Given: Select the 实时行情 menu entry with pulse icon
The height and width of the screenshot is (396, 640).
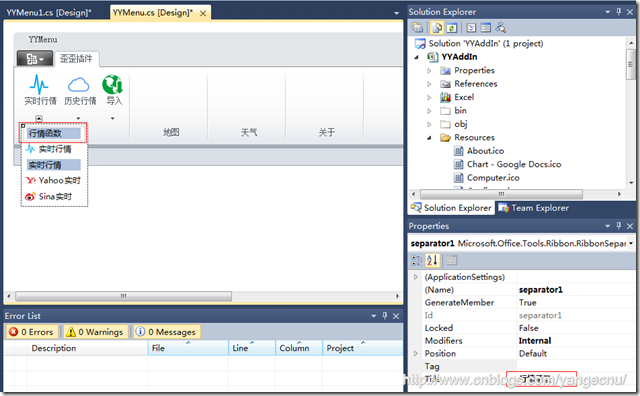Looking at the screenshot, I should click(53, 149).
